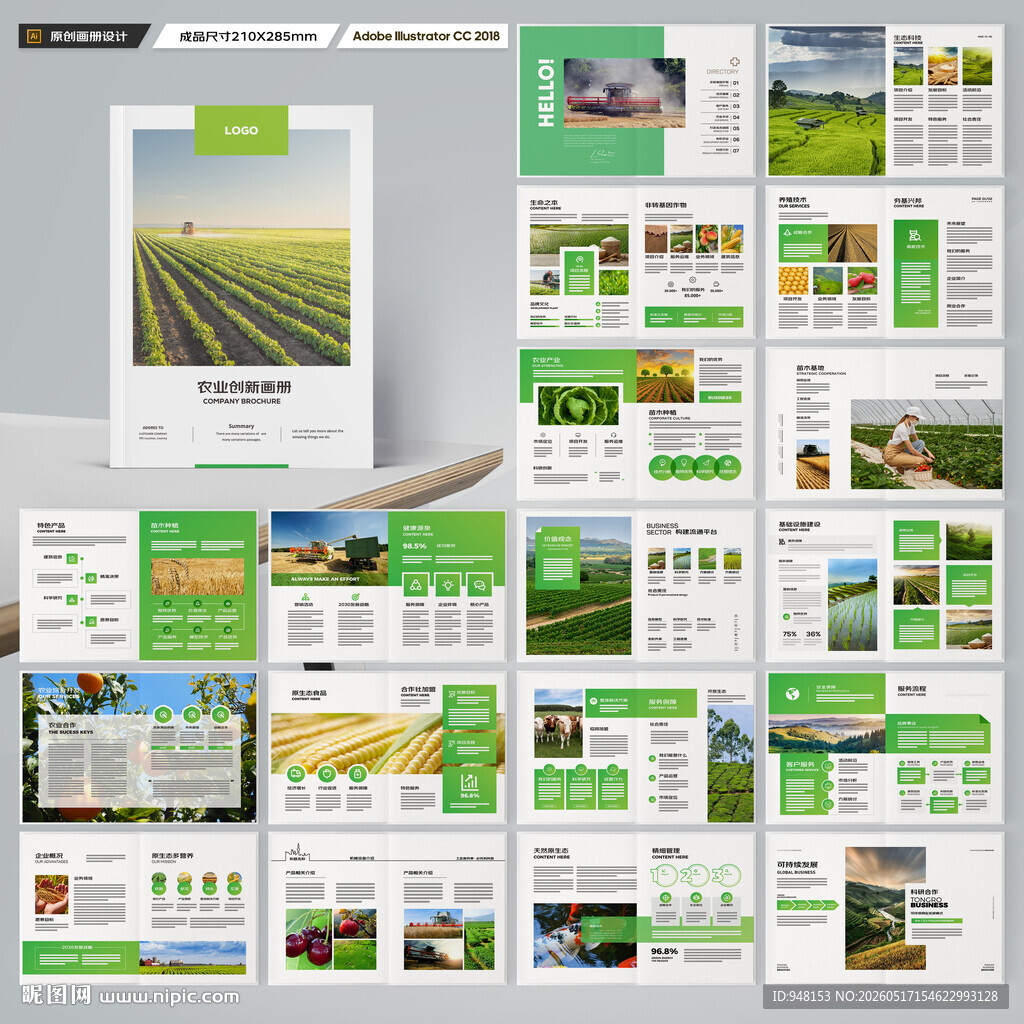Click the COMPANY BROCHURE subtitle on cover
The image size is (1024, 1024).
click(242, 401)
